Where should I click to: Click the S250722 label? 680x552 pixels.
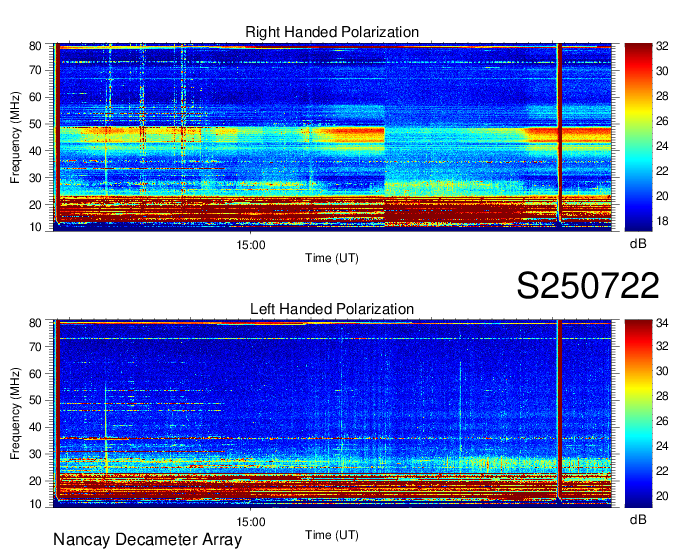tap(588, 285)
